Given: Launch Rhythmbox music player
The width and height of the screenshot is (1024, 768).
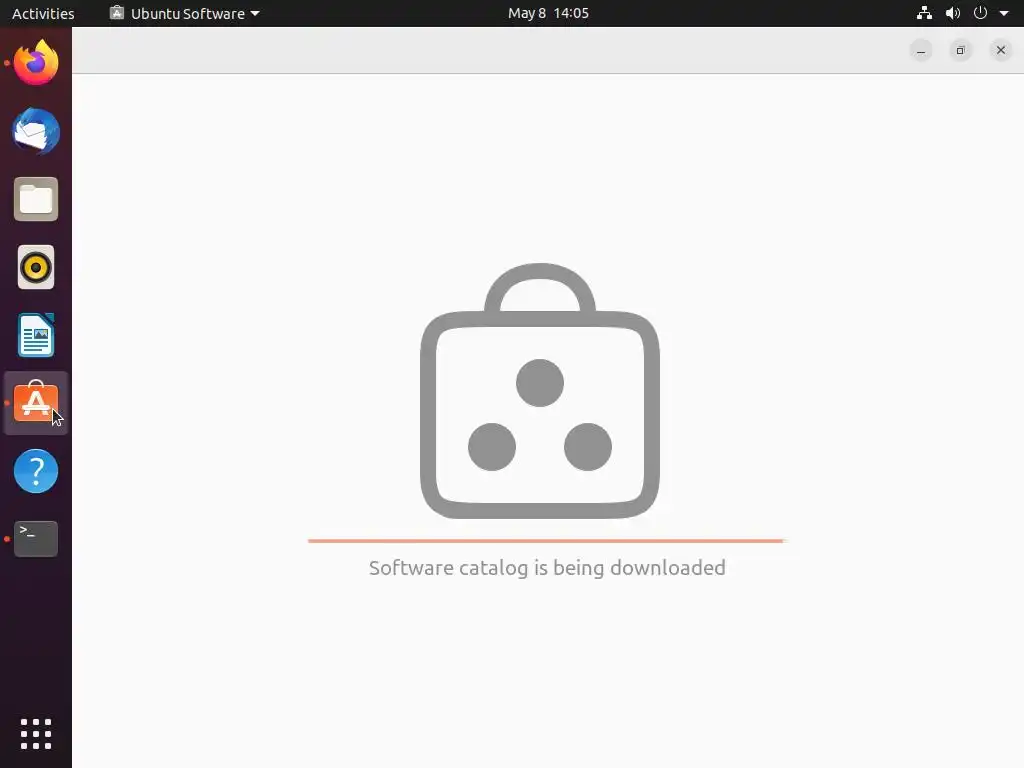Looking at the screenshot, I should click(x=36, y=267).
